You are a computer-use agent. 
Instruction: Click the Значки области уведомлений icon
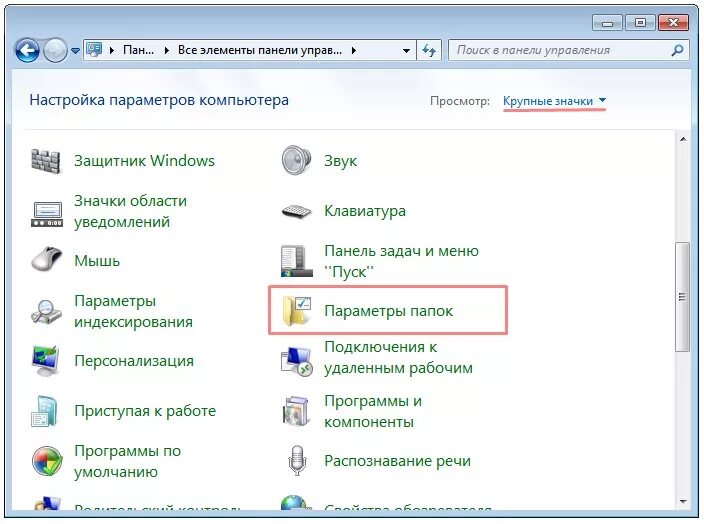(x=47, y=214)
